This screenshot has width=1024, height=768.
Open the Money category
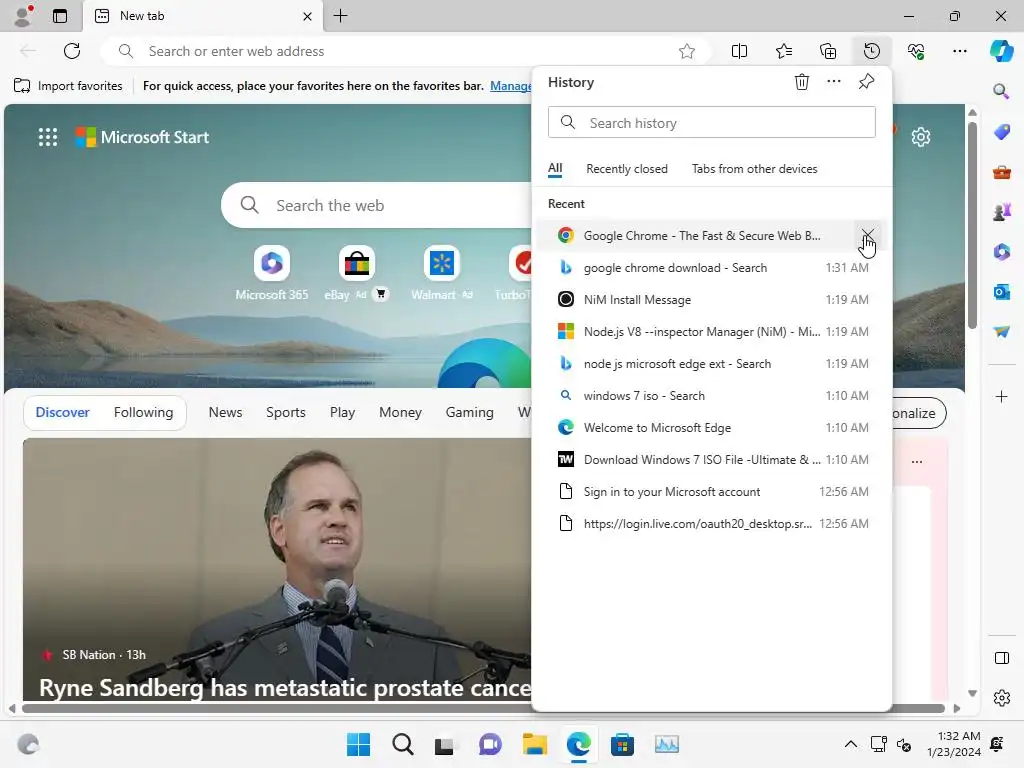coord(400,412)
